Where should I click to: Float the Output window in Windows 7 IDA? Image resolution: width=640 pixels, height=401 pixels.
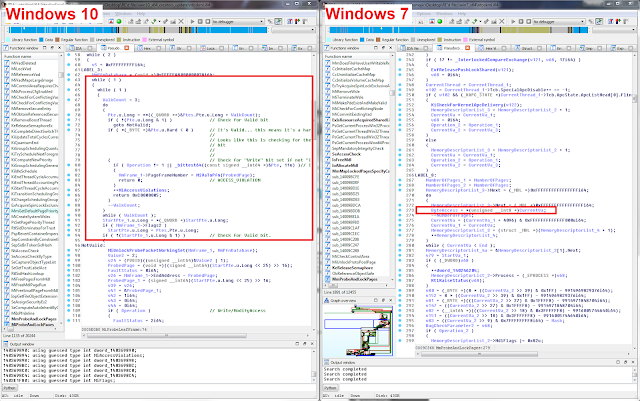[626, 362]
